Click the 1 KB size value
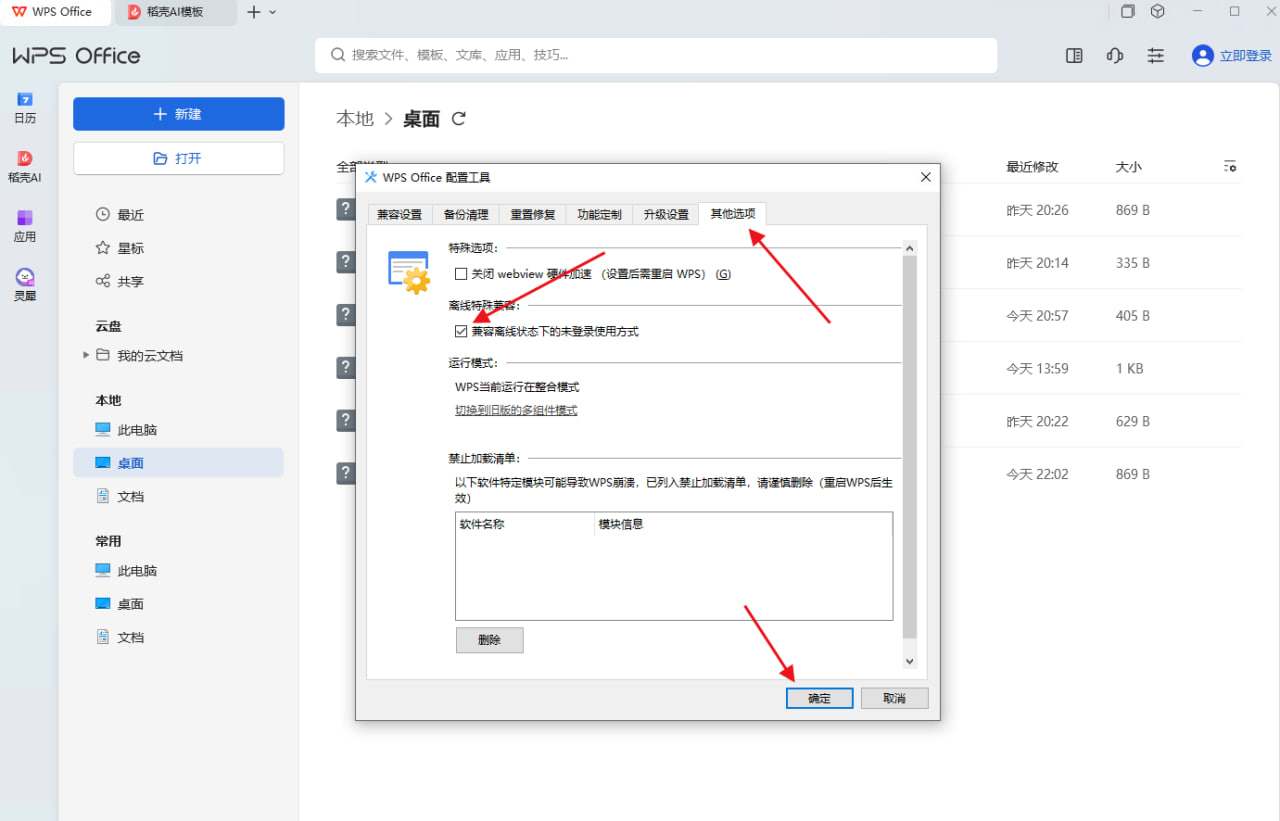The image size is (1280, 821). pos(1129,369)
